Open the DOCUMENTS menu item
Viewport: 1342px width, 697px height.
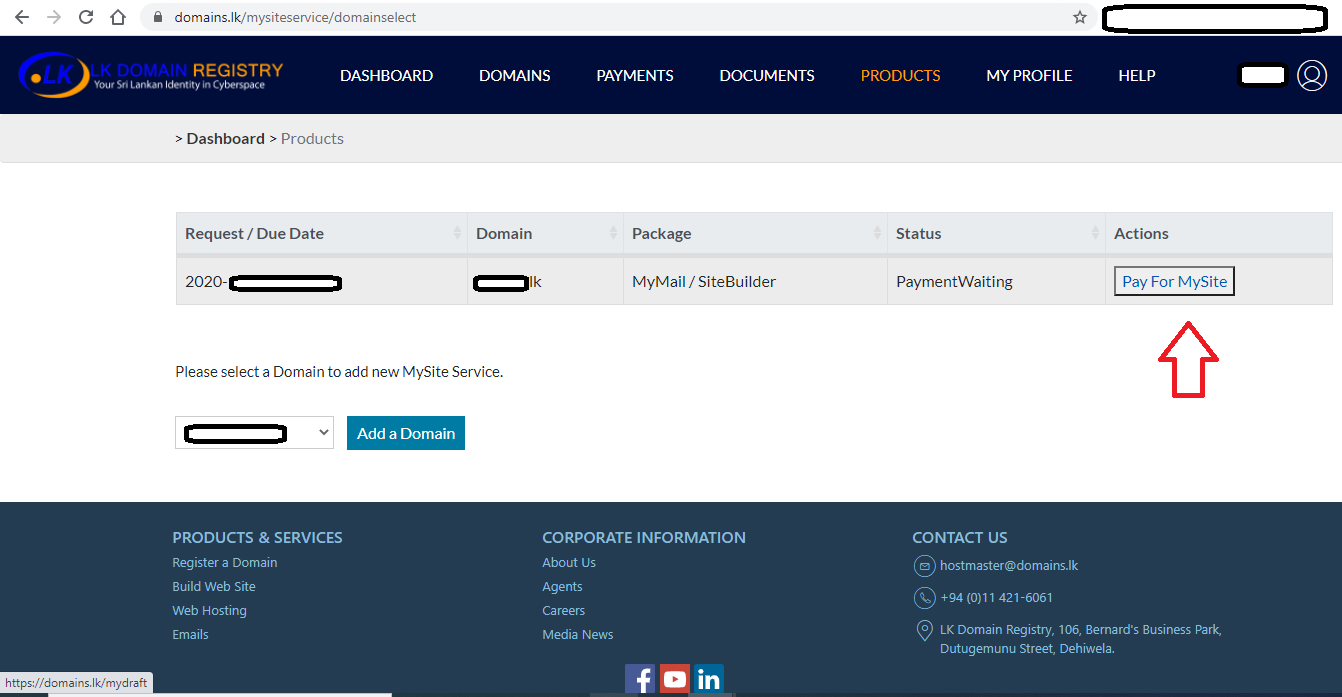tap(767, 75)
